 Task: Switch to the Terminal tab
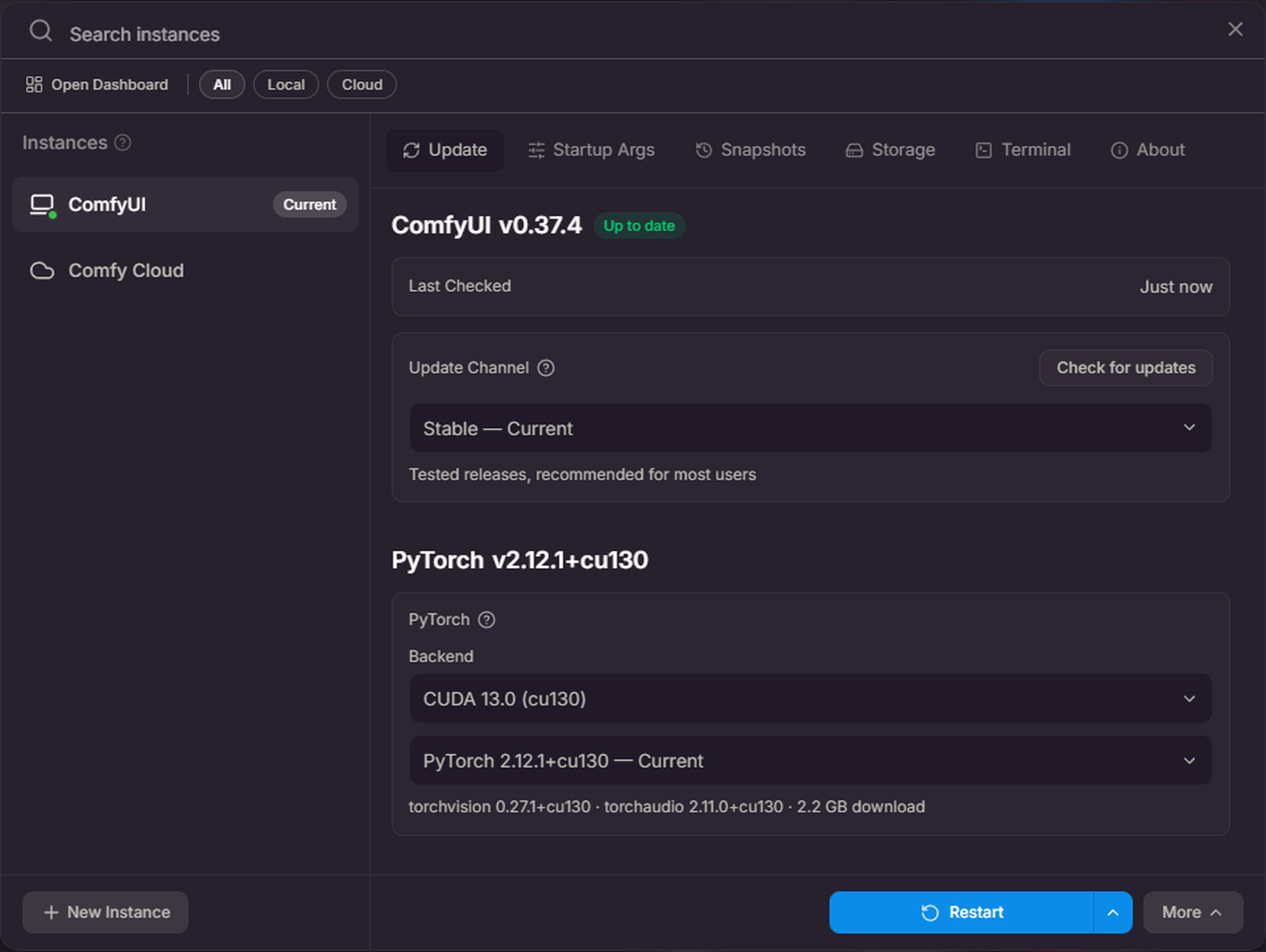click(x=1023, y=150)
